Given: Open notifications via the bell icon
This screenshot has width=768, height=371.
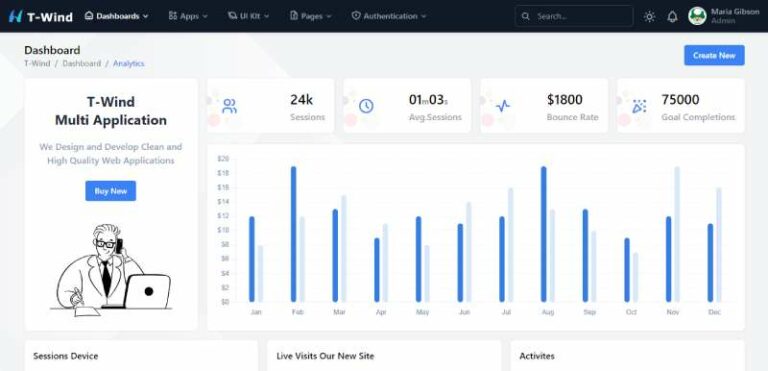Looking at the screenshot, I should pyautogui.click(x=672, y=16).
